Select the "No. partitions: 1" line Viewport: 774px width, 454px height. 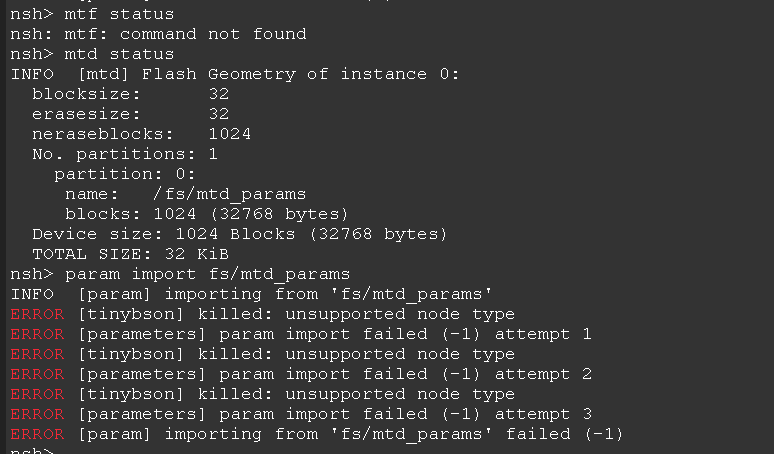pos(125,154)
